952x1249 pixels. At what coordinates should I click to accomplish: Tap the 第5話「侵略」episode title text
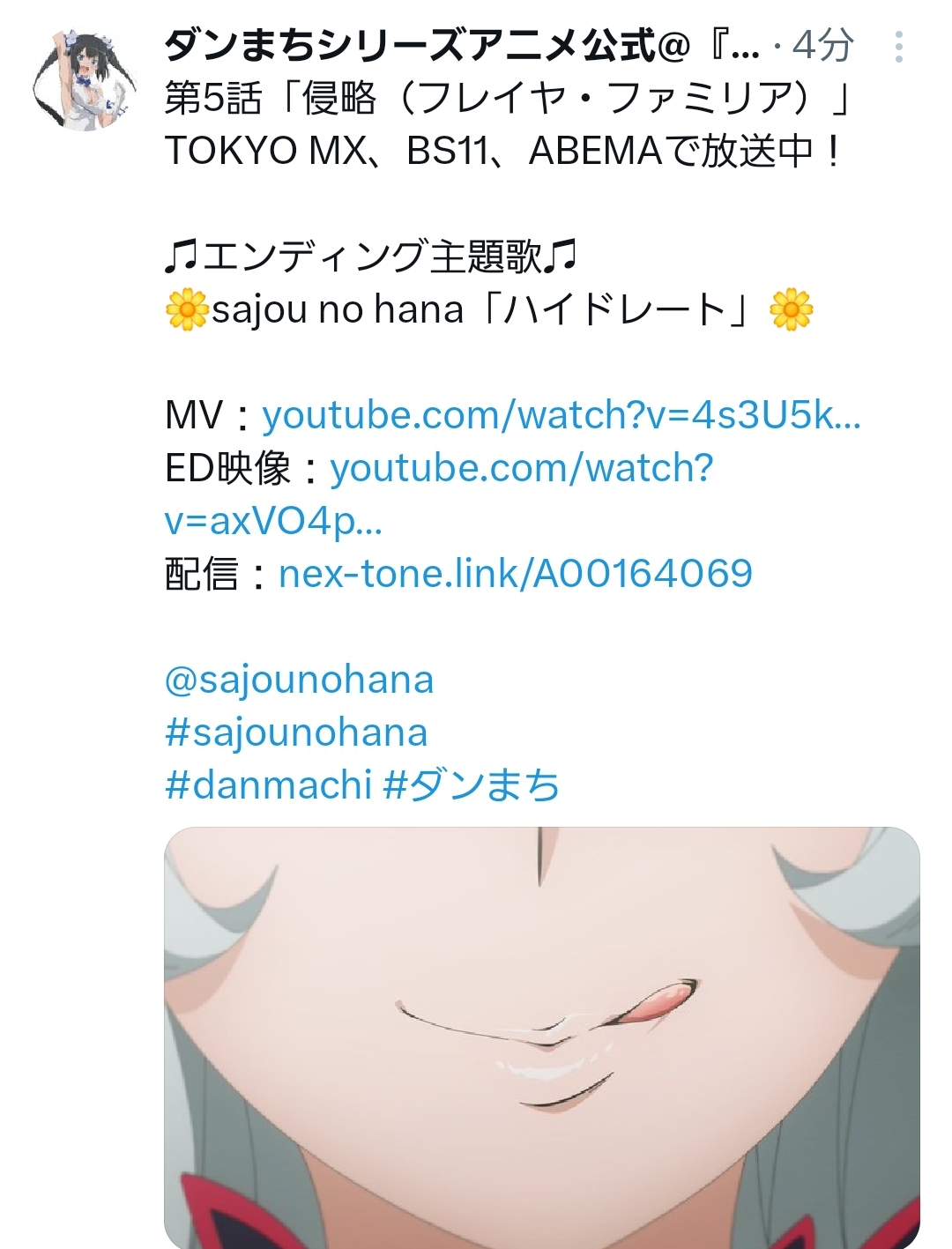click(509, 98)
